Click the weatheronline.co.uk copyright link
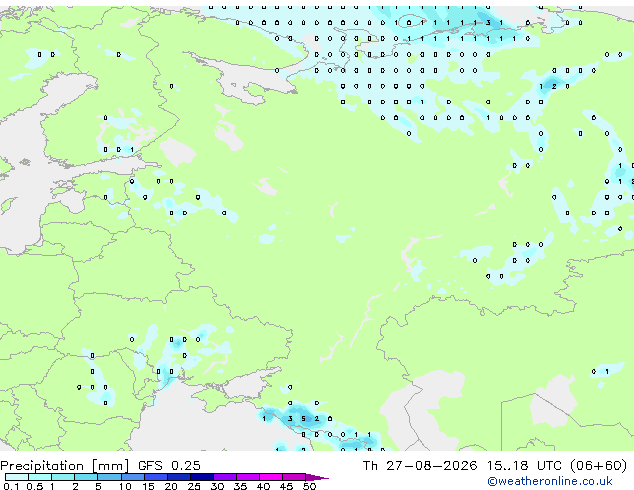The height and width of the screenshot is (490, 634). pyautogui.click(x=550, y=481)
